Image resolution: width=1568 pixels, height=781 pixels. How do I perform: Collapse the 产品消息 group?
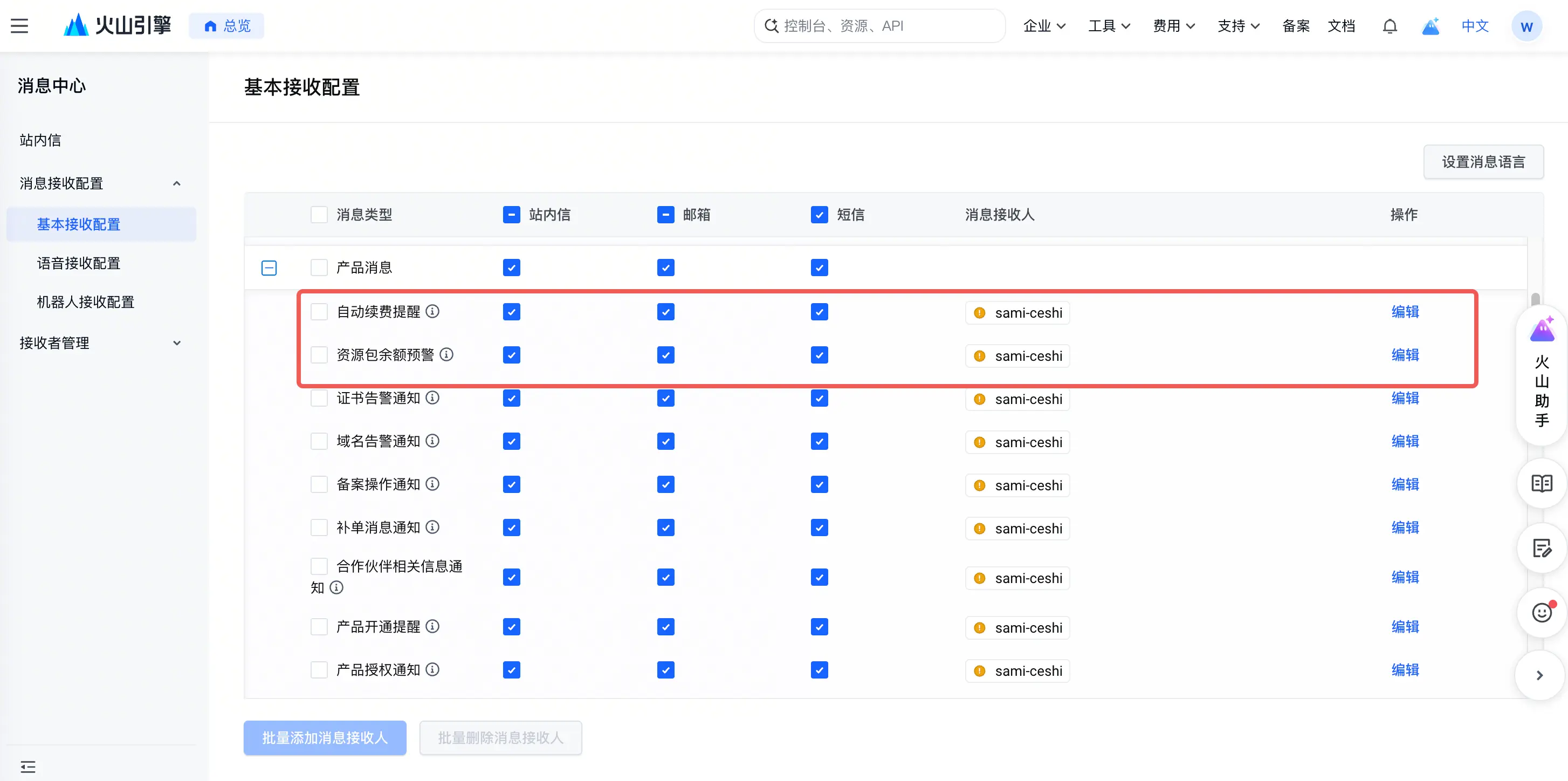pyautogui.click(x=269, y=268)
